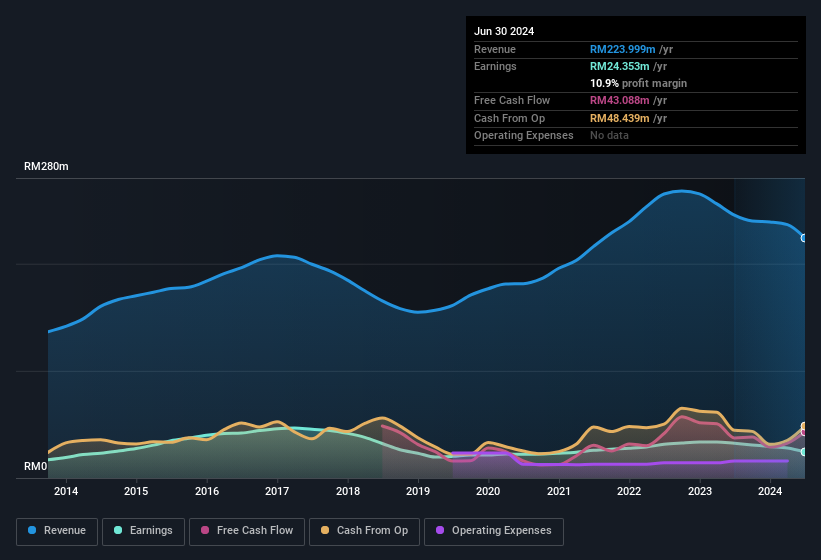821x560 pixels.
Task: Click the RM223.999m revenue value
Action: (623, 49)
